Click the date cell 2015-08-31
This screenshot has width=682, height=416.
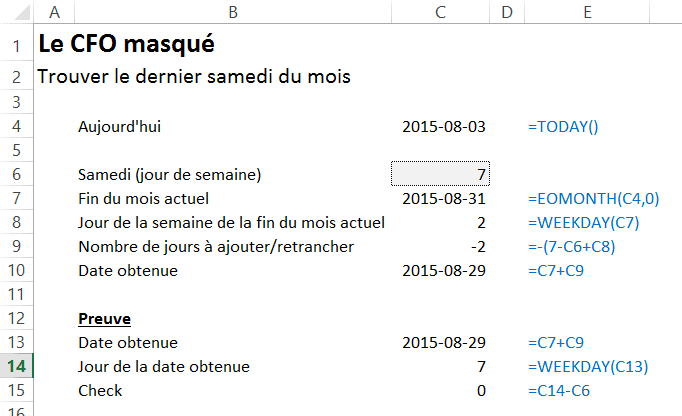tap(444, 198)
